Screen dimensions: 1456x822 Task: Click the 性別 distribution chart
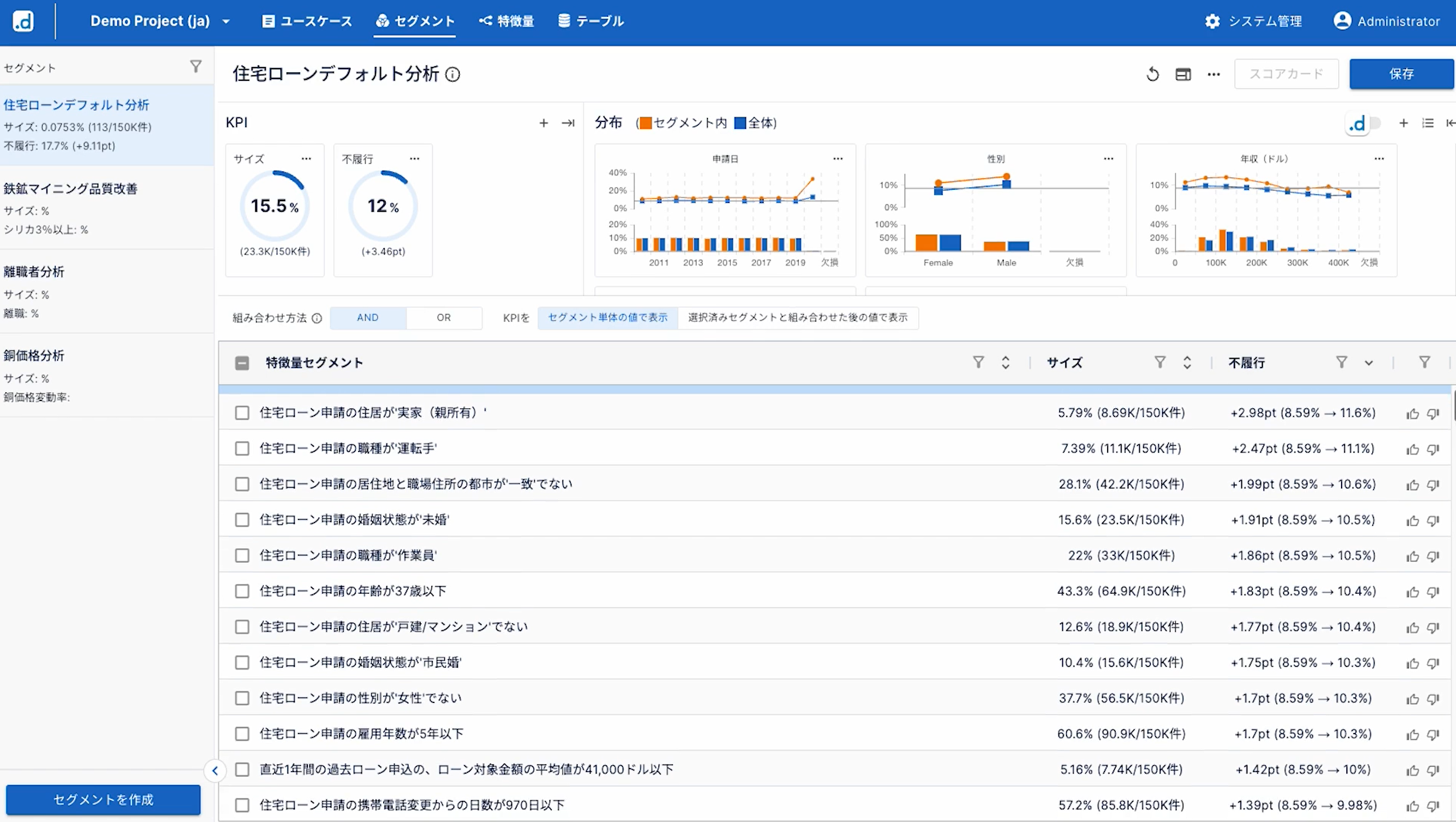click(996, 210)
